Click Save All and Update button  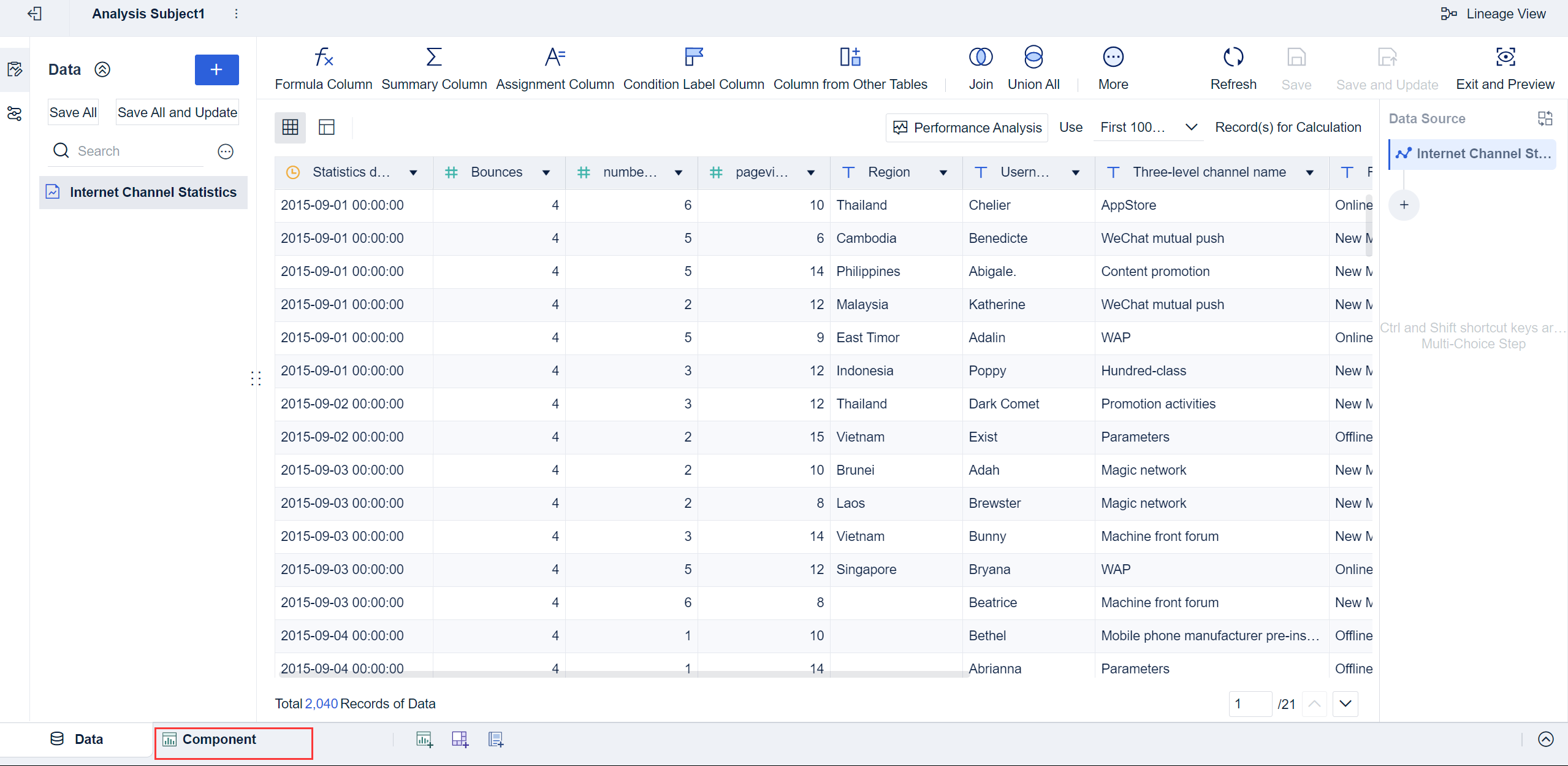(177, 112)
